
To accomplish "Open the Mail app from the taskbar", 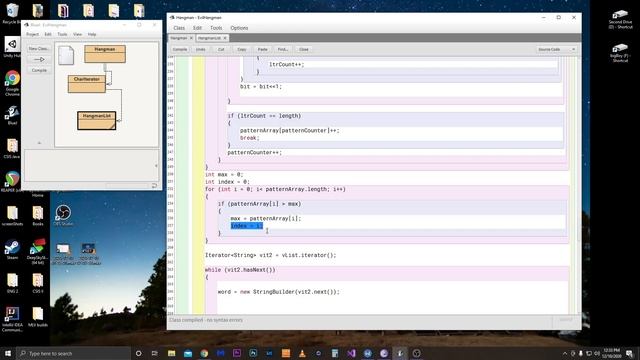I will [188, 353].
